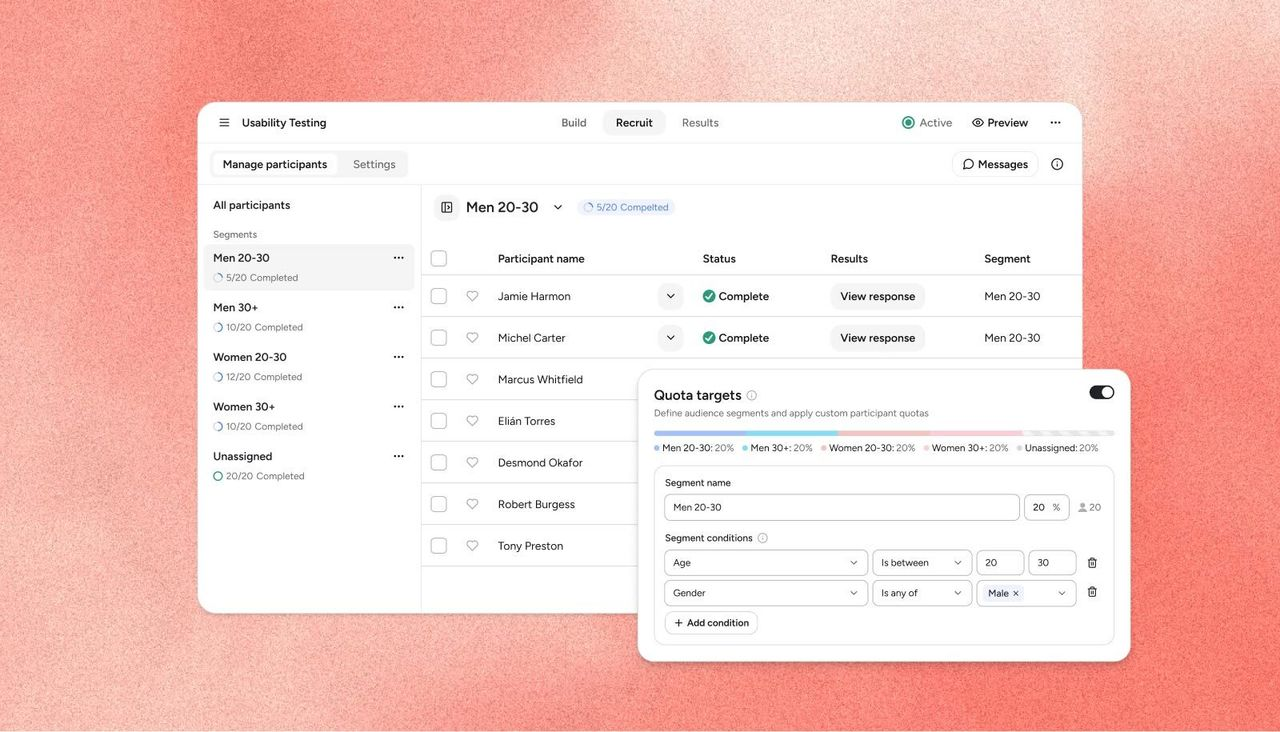
Task: Switch to the Recruit tab
Action: click(634, 123)
